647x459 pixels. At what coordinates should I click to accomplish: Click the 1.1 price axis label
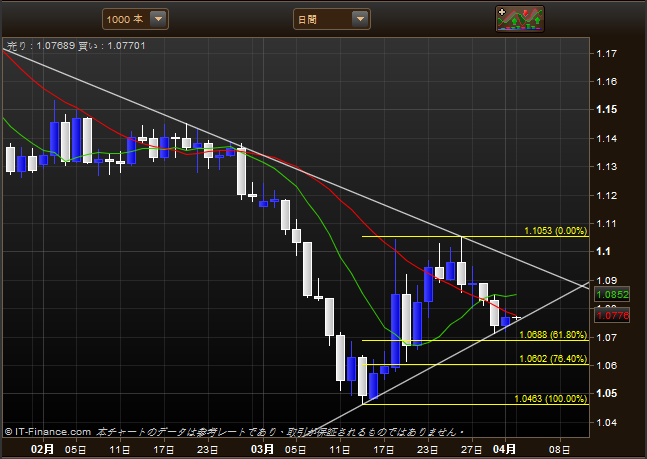pyautogui.click(x=603, y=251)
